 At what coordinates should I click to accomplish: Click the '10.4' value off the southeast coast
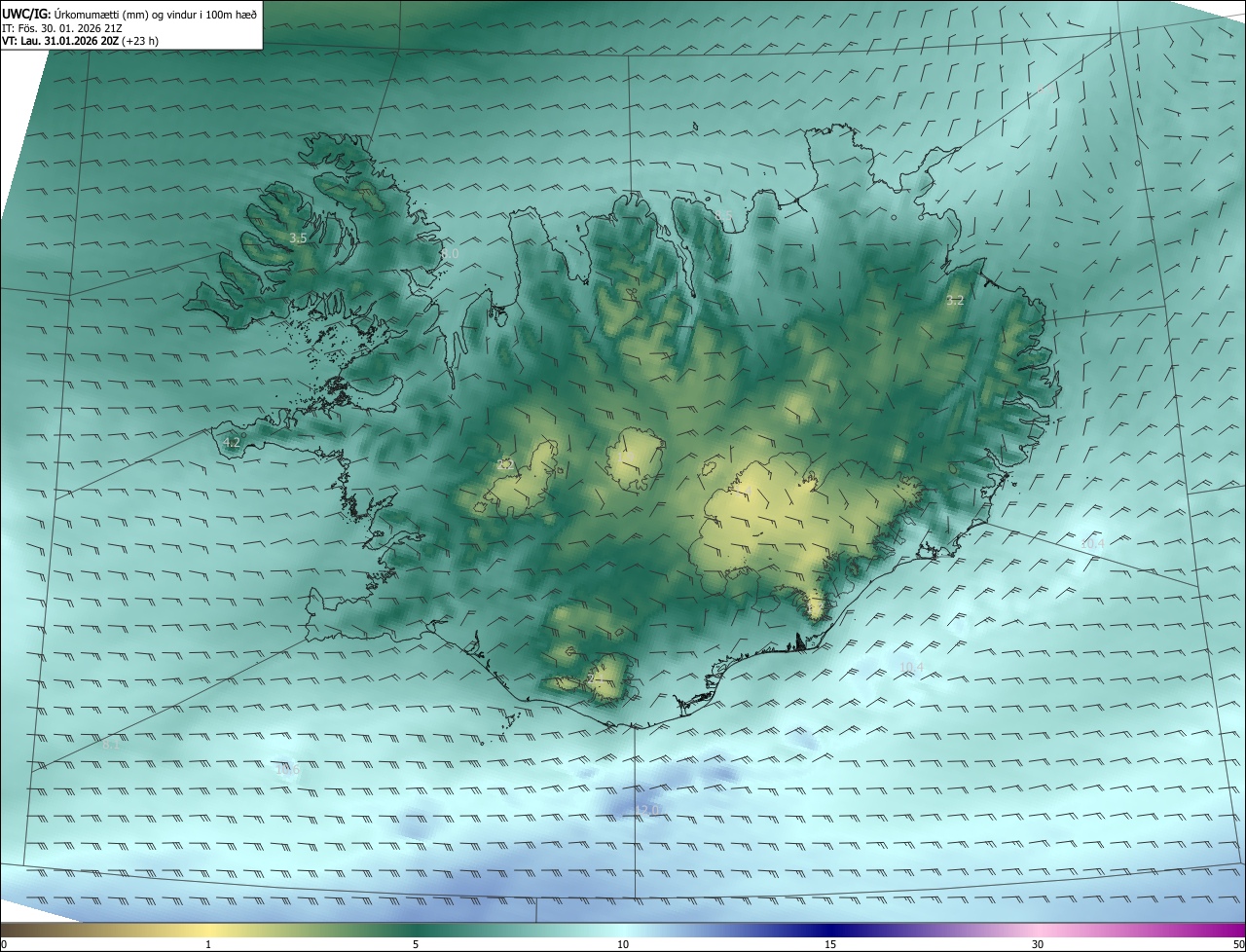pyautogui.click(x=911, y=667)
